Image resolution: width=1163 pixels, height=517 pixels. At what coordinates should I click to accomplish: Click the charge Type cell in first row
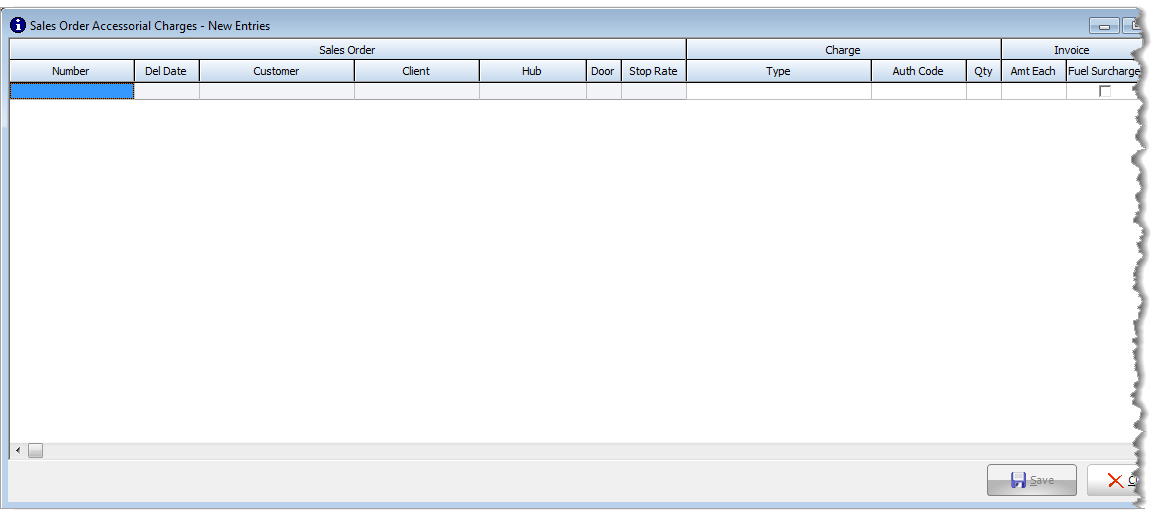[779, 91]
